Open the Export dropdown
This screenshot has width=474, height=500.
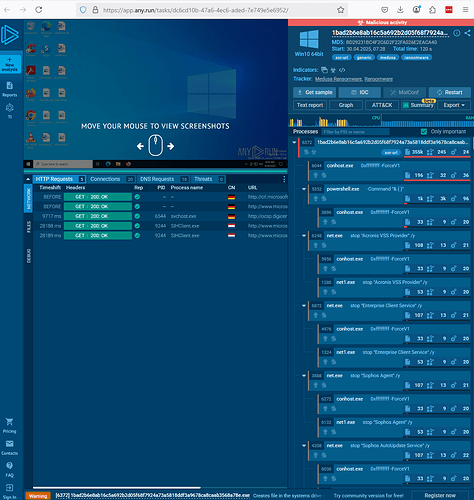[454, 105]
